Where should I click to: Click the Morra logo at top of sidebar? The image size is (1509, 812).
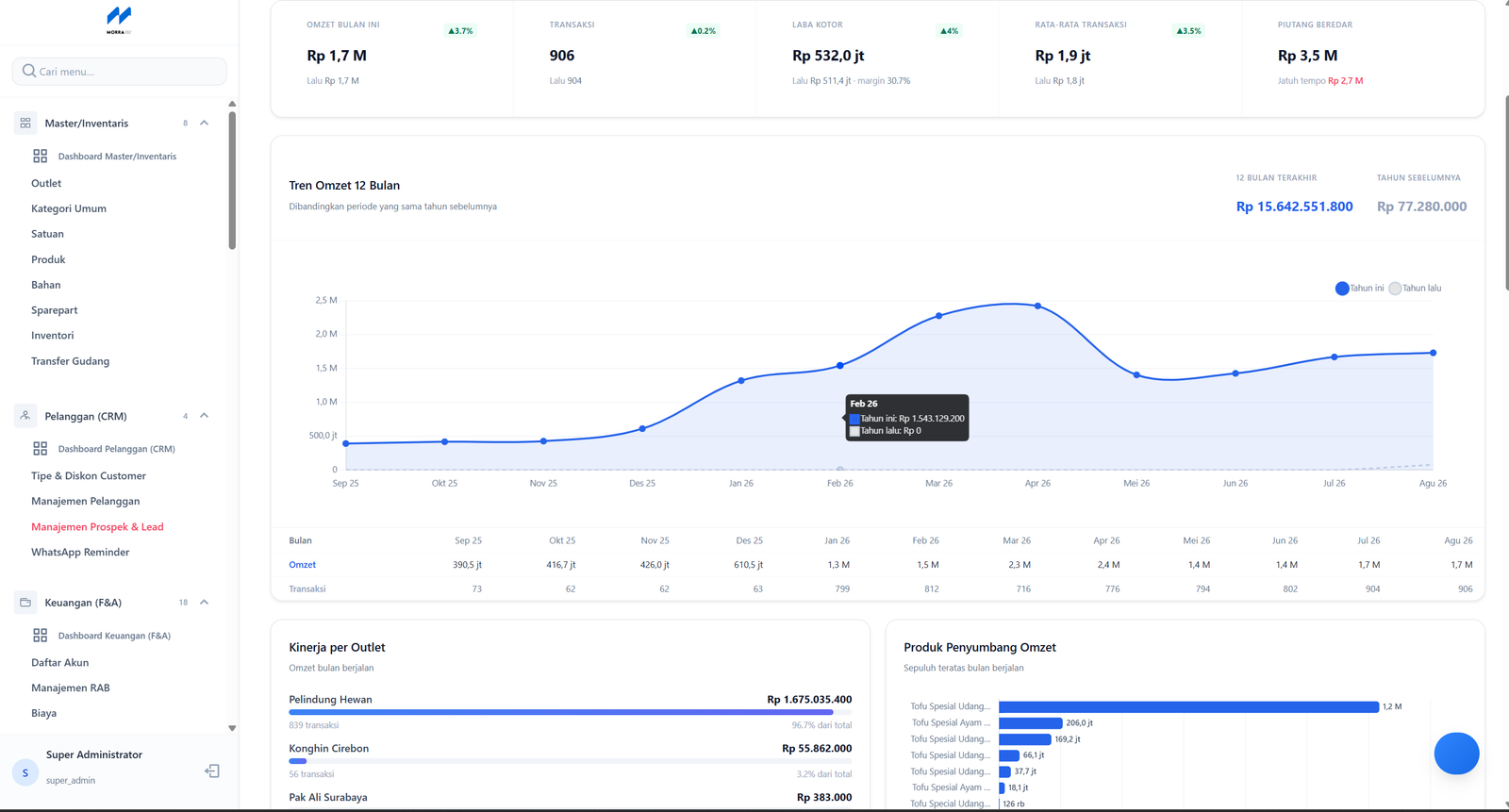click(x=119, y=20)
